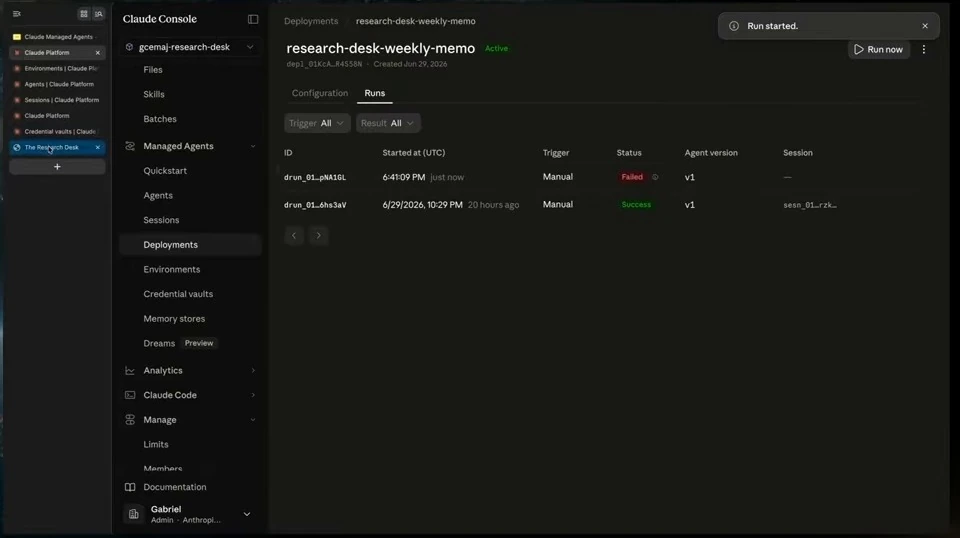Go to previous page of runs
Viewport: 960px width, 538px height.
294,236
